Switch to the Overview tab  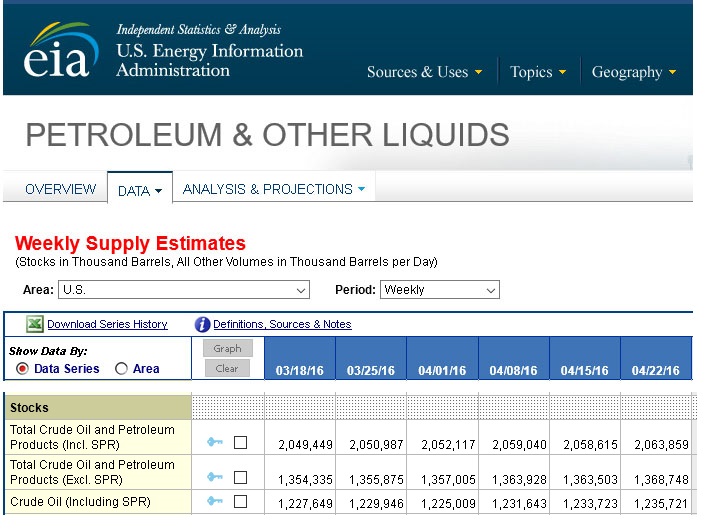point(60,189)
